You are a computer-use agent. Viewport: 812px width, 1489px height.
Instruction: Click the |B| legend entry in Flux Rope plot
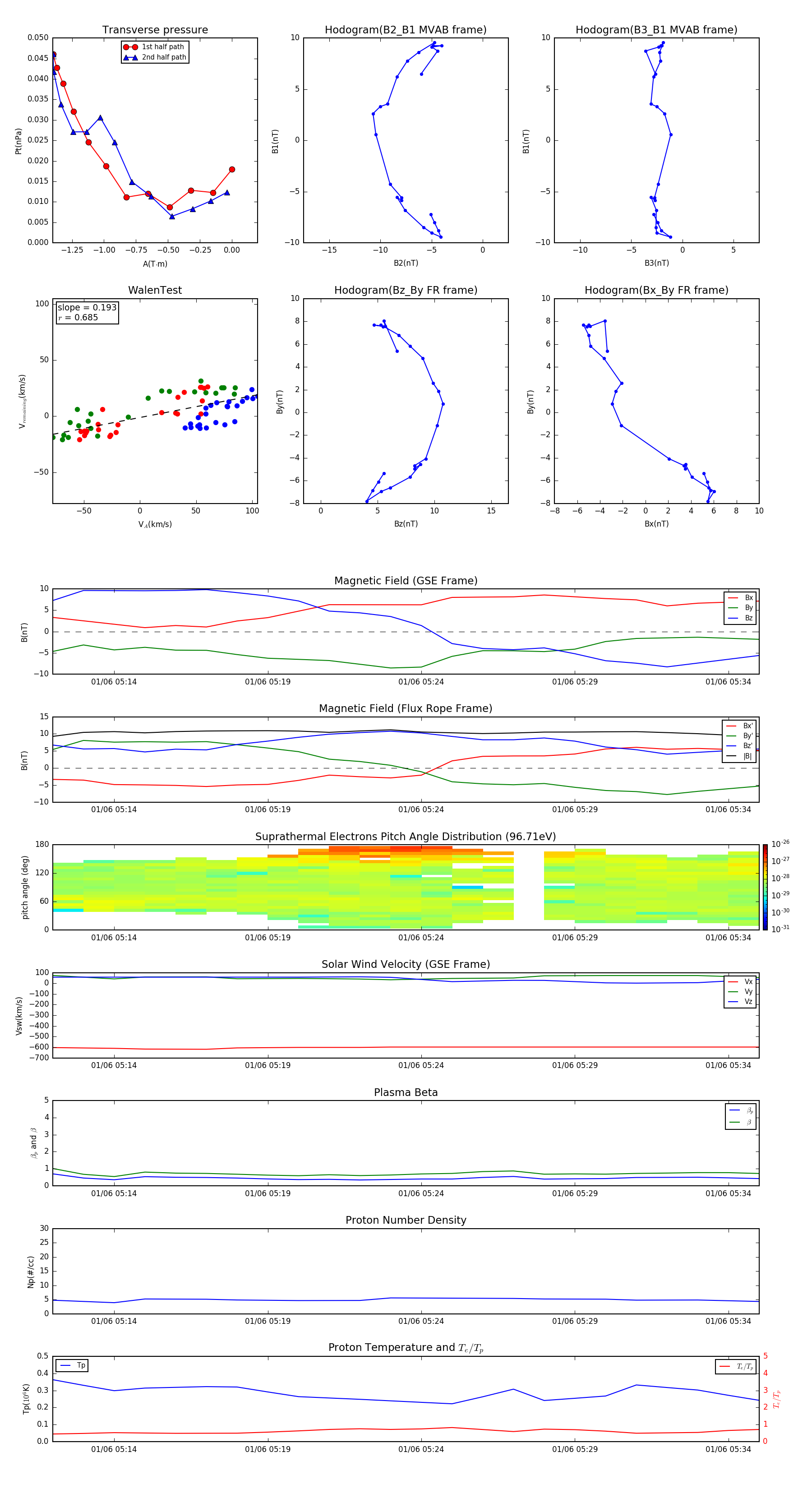pyautogui.click(x=739, y=756)
